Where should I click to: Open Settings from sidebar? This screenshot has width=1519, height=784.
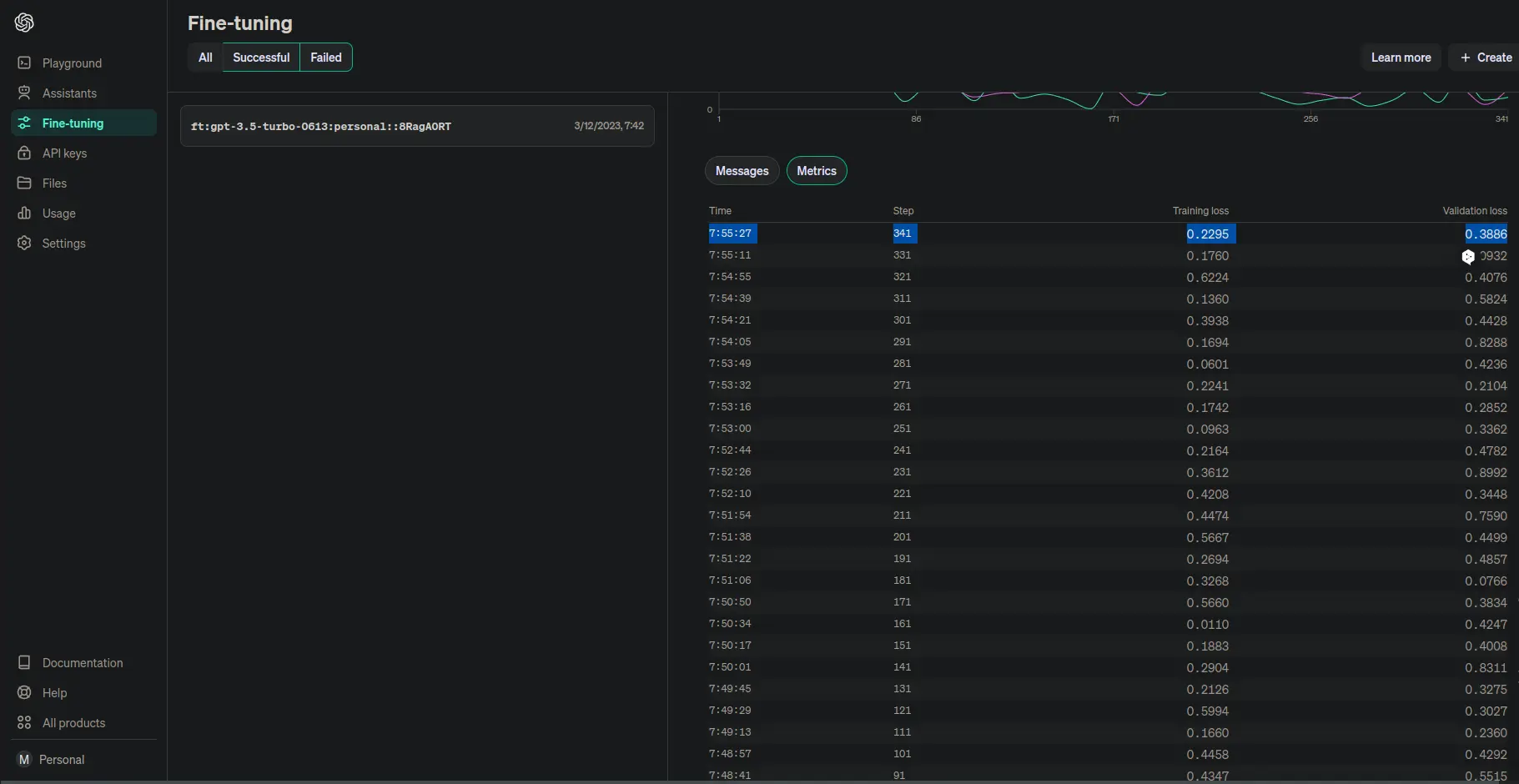click(x=83, y=244)
